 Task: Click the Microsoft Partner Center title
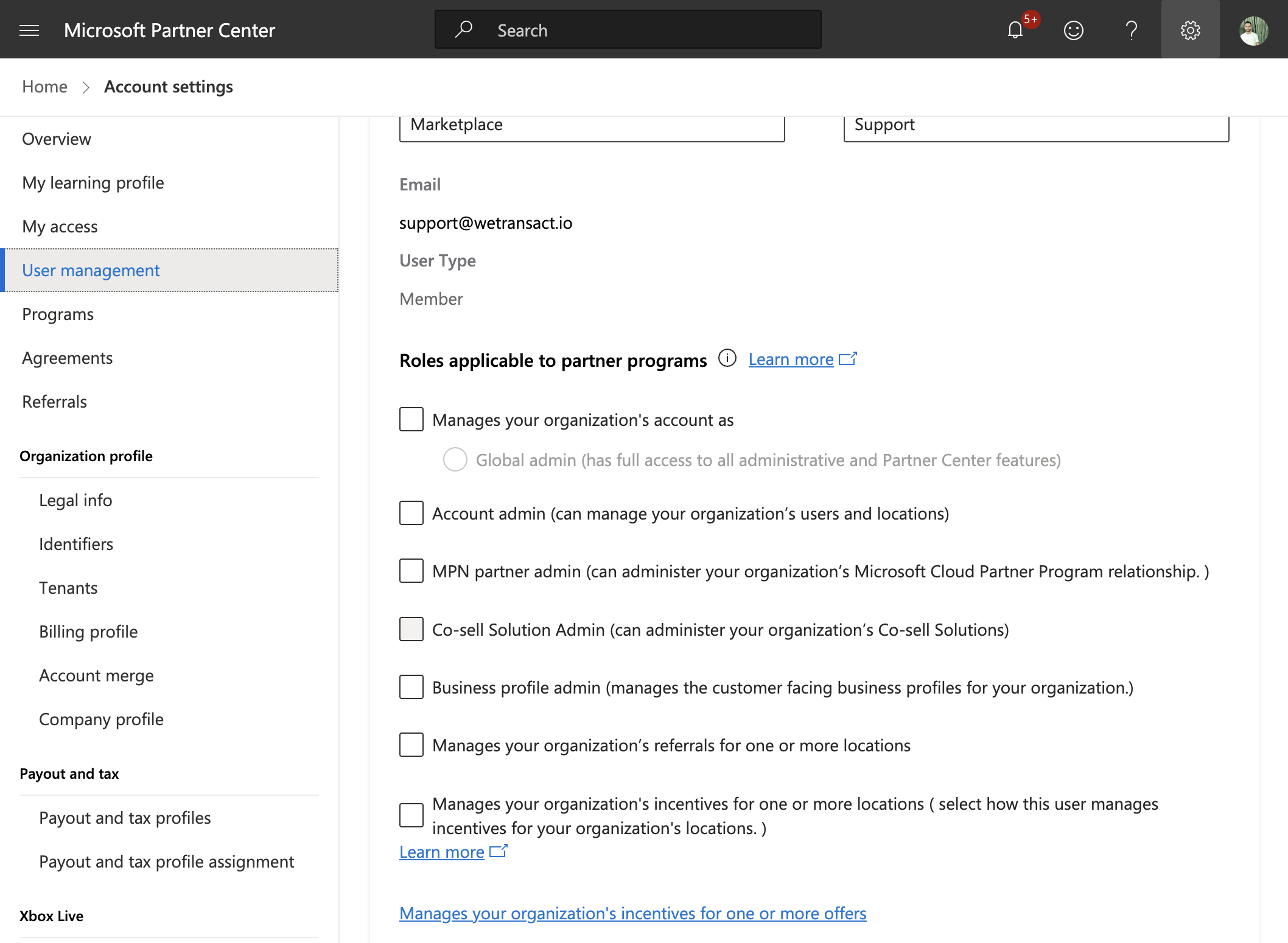pyautogui.click(x=169, y=30)
